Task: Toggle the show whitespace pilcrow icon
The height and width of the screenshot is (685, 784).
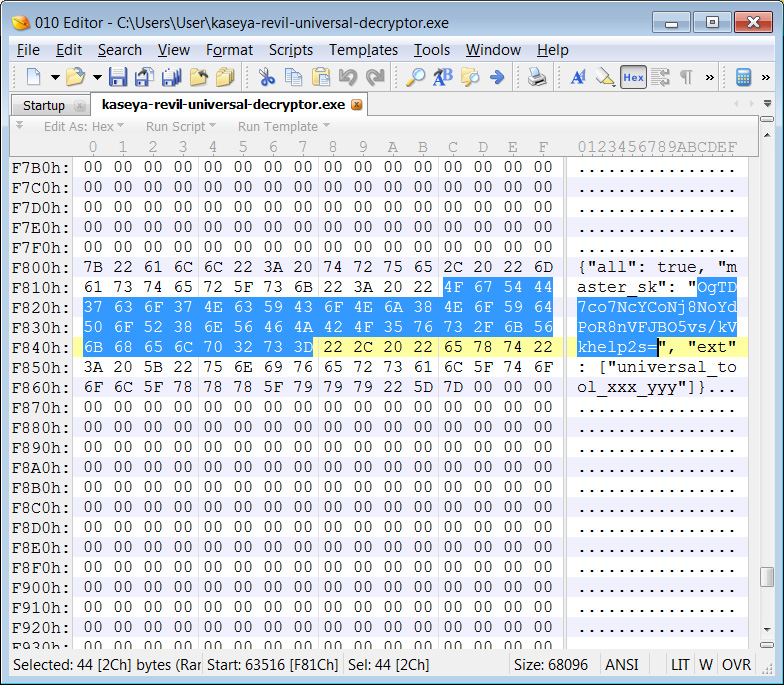Action: pos(687,77)
